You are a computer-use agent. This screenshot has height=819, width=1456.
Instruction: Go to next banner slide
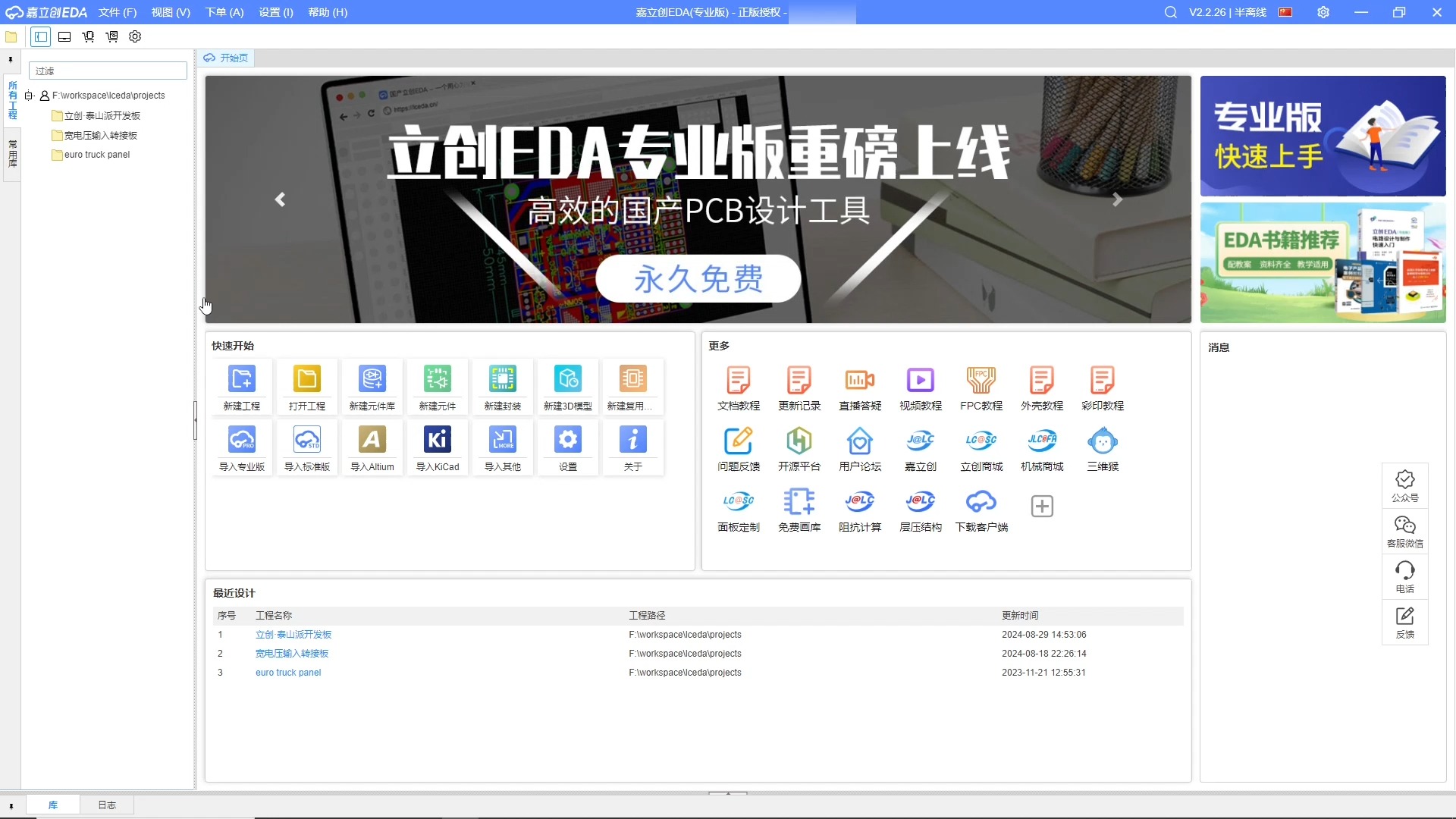tap(1117, 199)
